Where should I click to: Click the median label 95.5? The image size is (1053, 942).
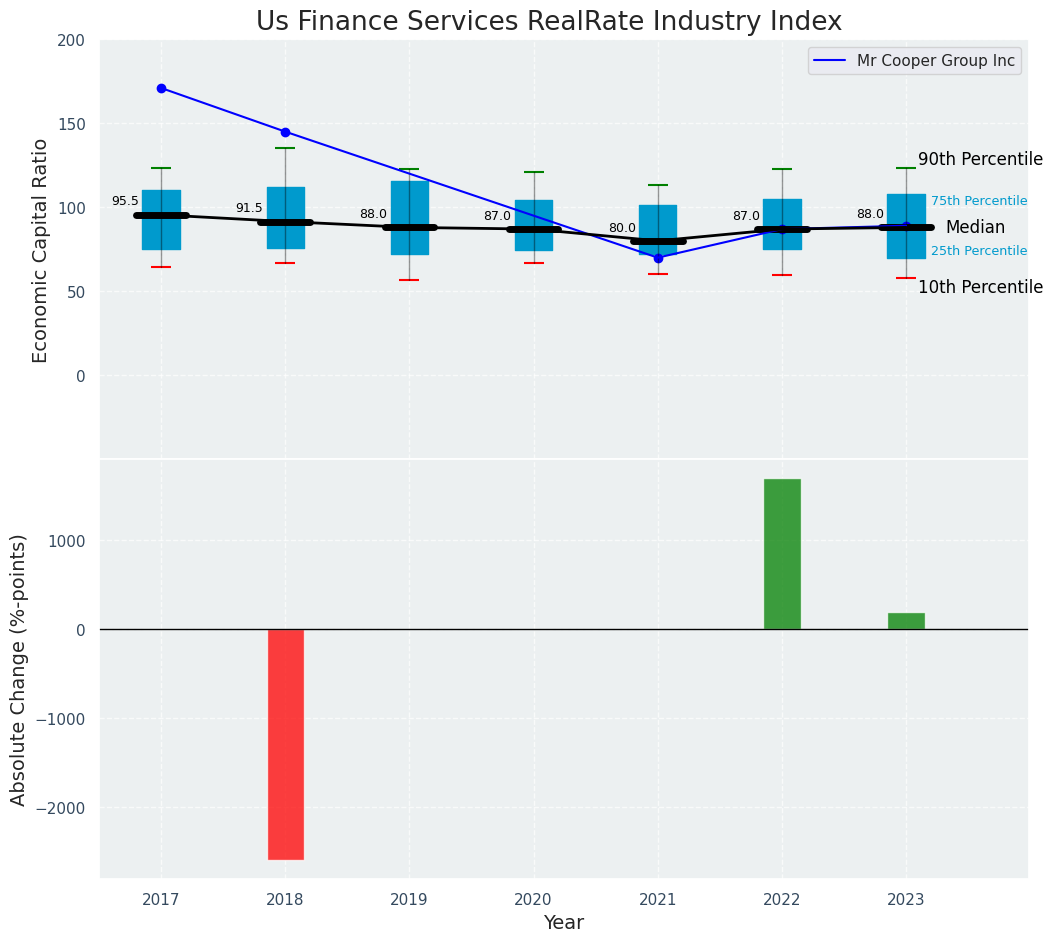pos(125,201)
